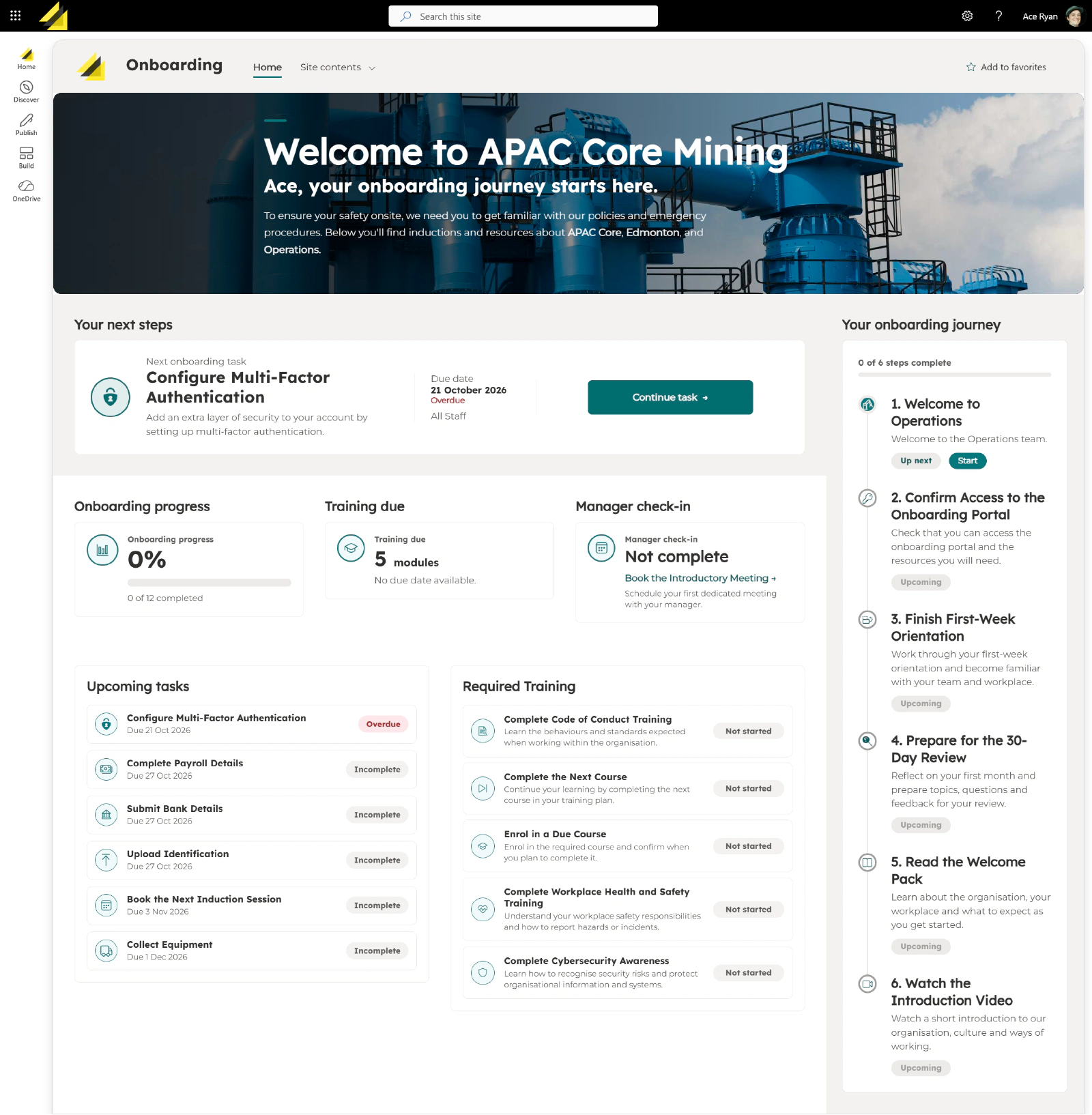Image resolution: width=1092 pixels, height=1115 pixels.
Task: Click the Onboarding site title
Action: [x=174, y=65]
